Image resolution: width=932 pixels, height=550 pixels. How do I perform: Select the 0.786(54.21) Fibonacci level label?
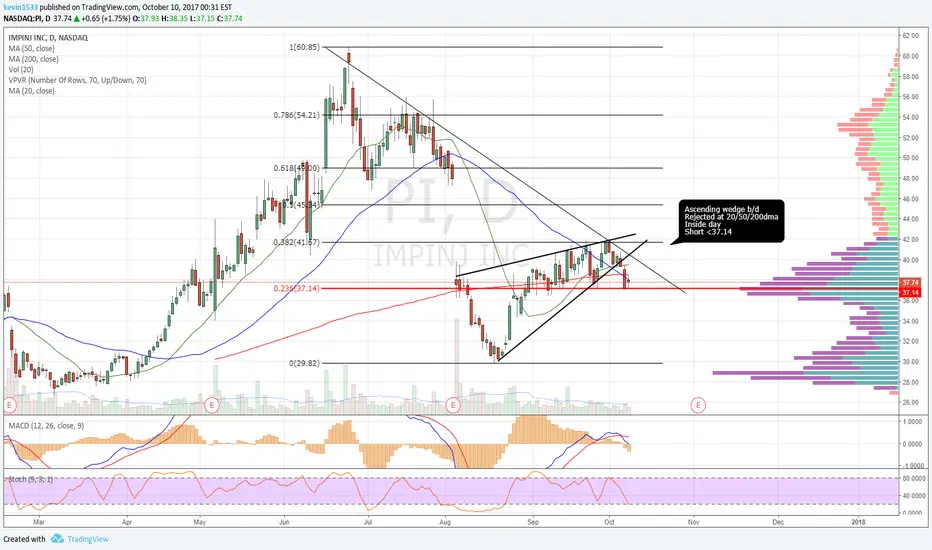click(x=297, y=115)
